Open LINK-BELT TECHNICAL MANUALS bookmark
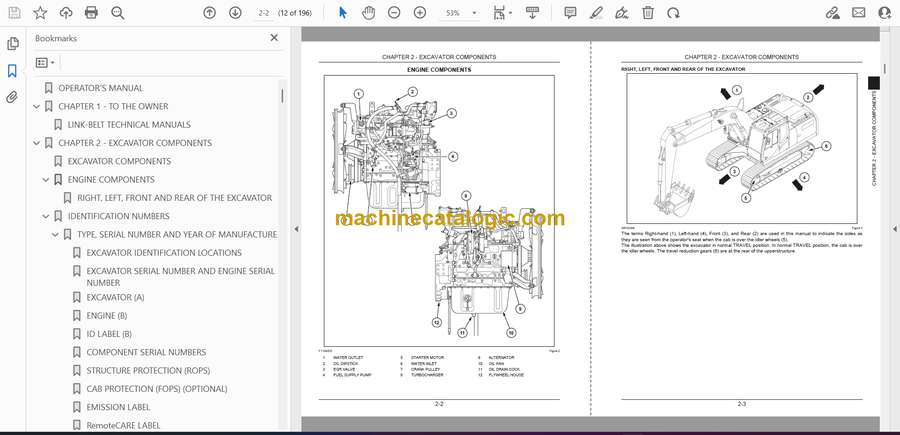This screenshot has height=435, width=900. click(129, 125)
